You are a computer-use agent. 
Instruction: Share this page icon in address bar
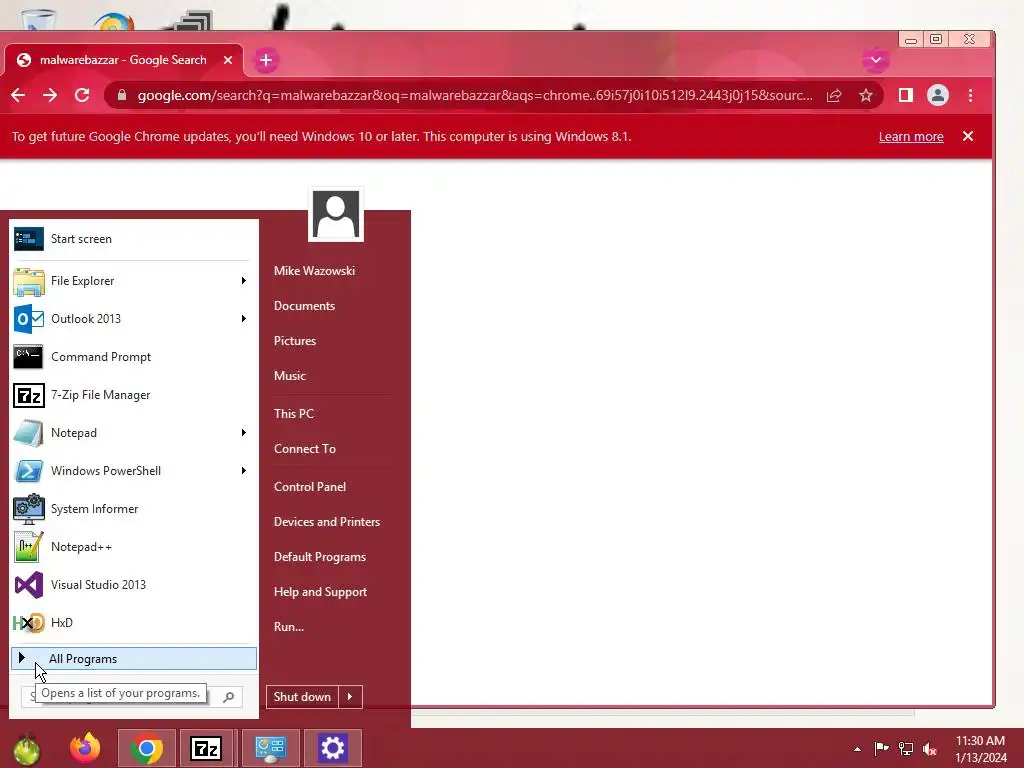coord(834,96)
